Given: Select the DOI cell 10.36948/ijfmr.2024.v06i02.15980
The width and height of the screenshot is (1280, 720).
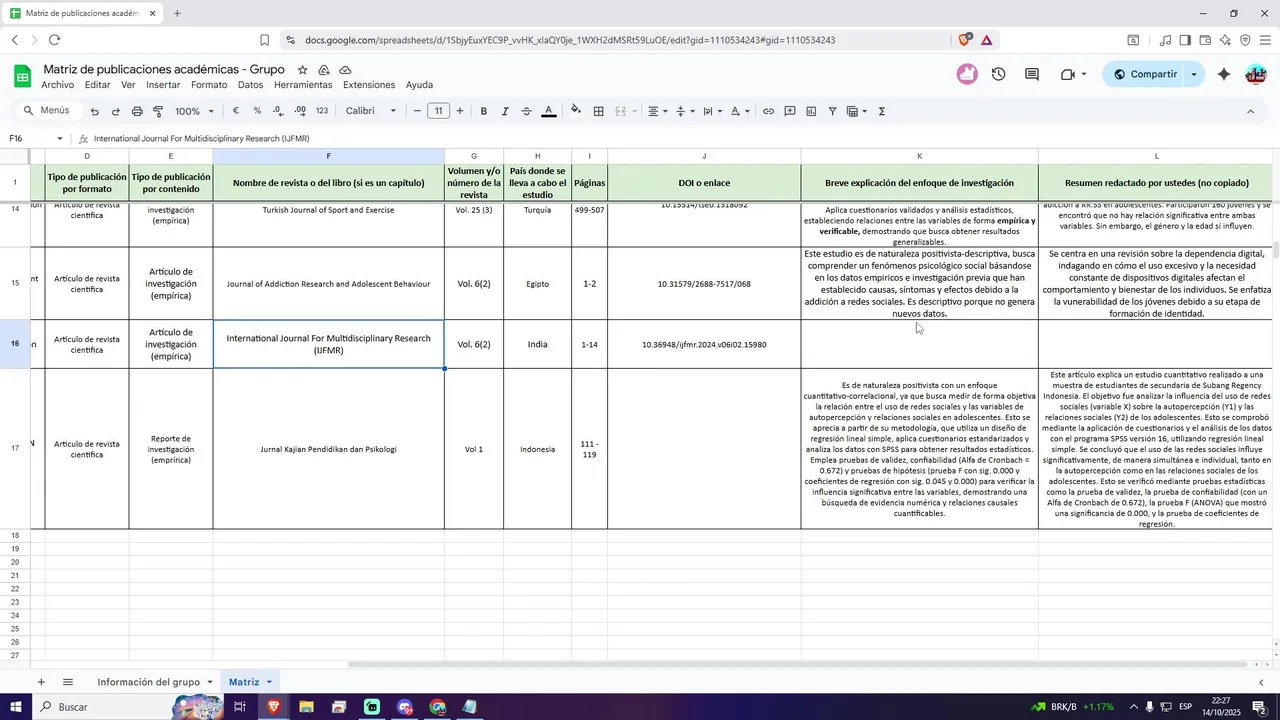Looking at the screenshot, I should click(x=704, y=344).
